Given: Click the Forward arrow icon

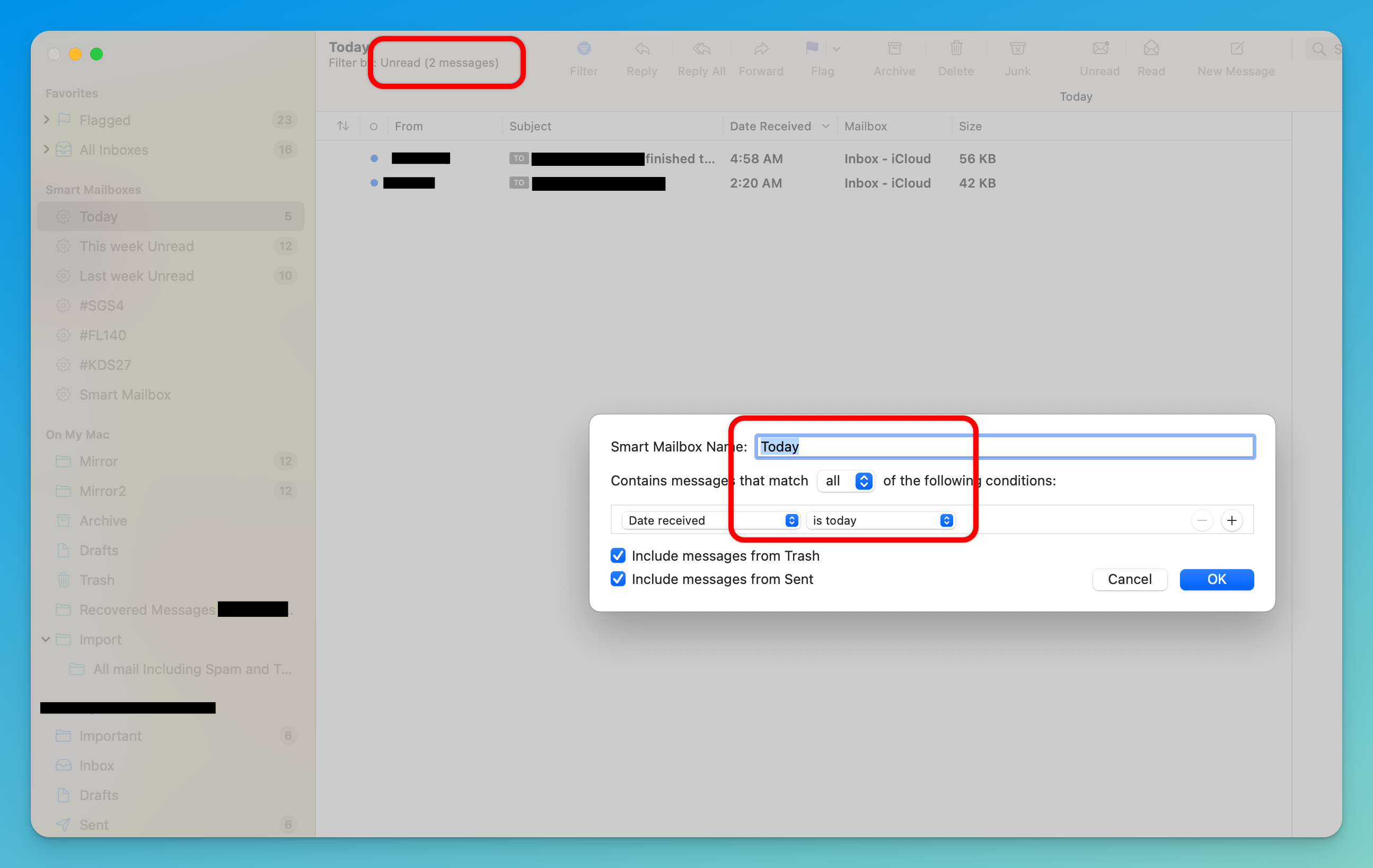Looking at the screenshot, I should click(761, 49).
